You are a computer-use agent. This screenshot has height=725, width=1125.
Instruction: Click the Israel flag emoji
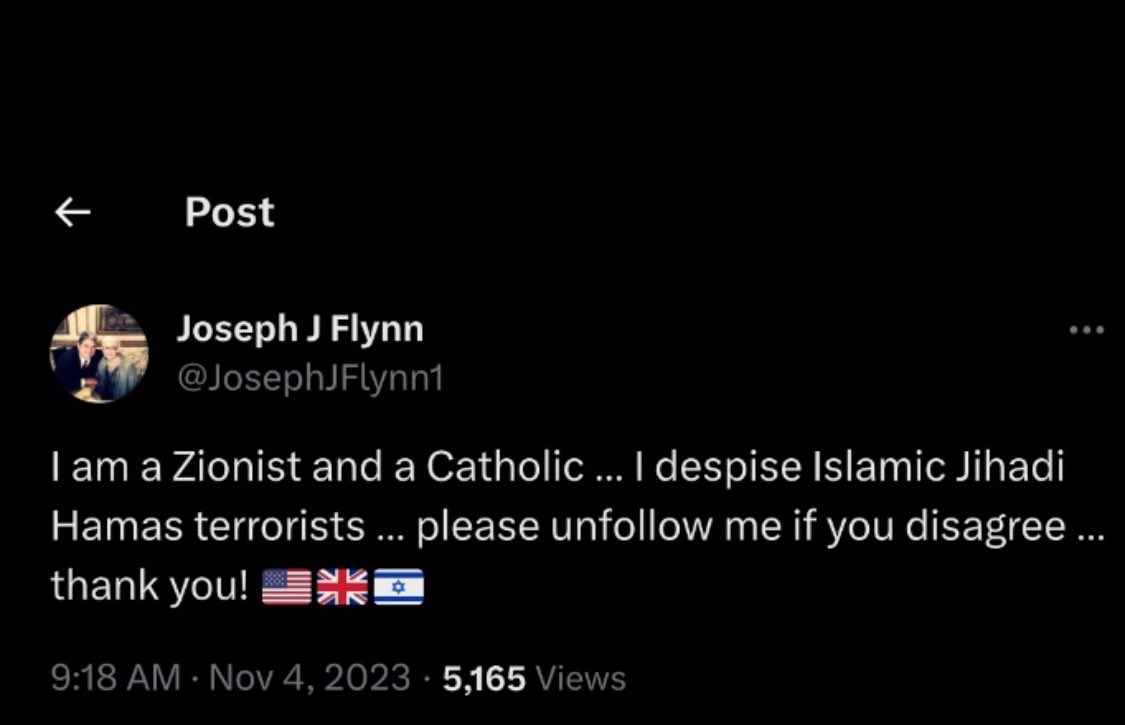click(399, 587)
